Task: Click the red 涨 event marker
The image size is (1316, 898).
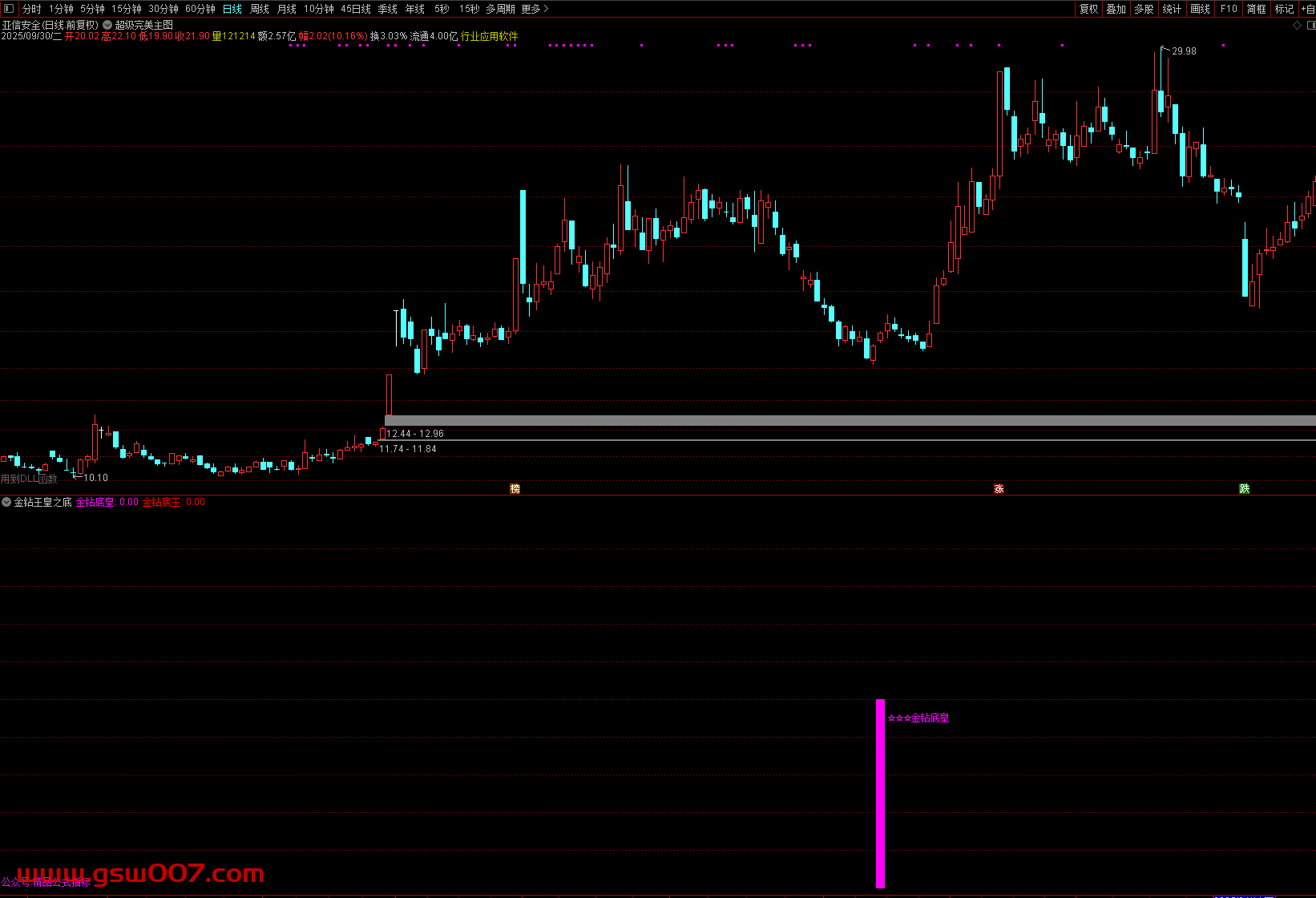Action: (x=999, y=488)
